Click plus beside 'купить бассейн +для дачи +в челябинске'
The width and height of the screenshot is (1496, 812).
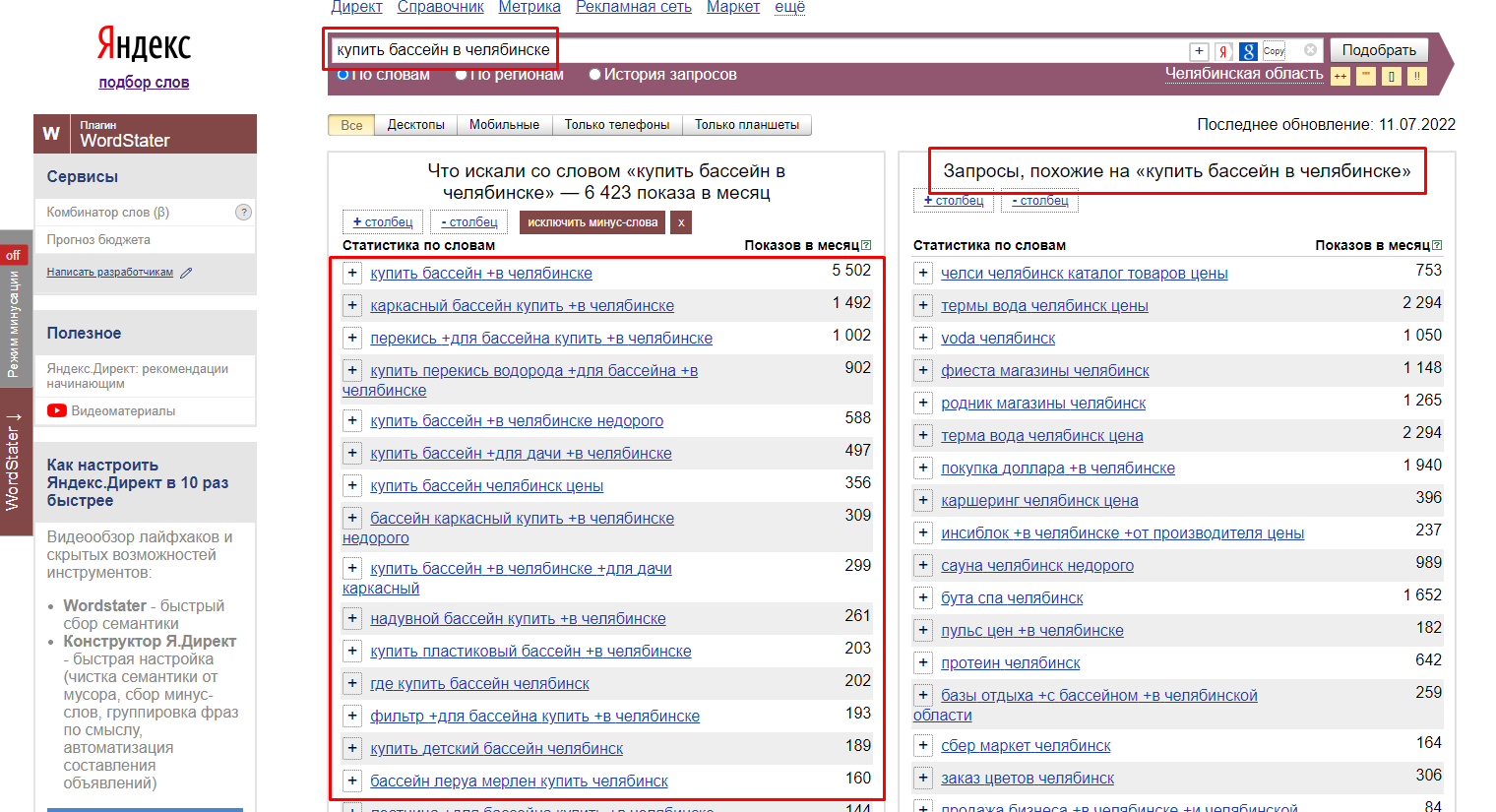(352, 453)
